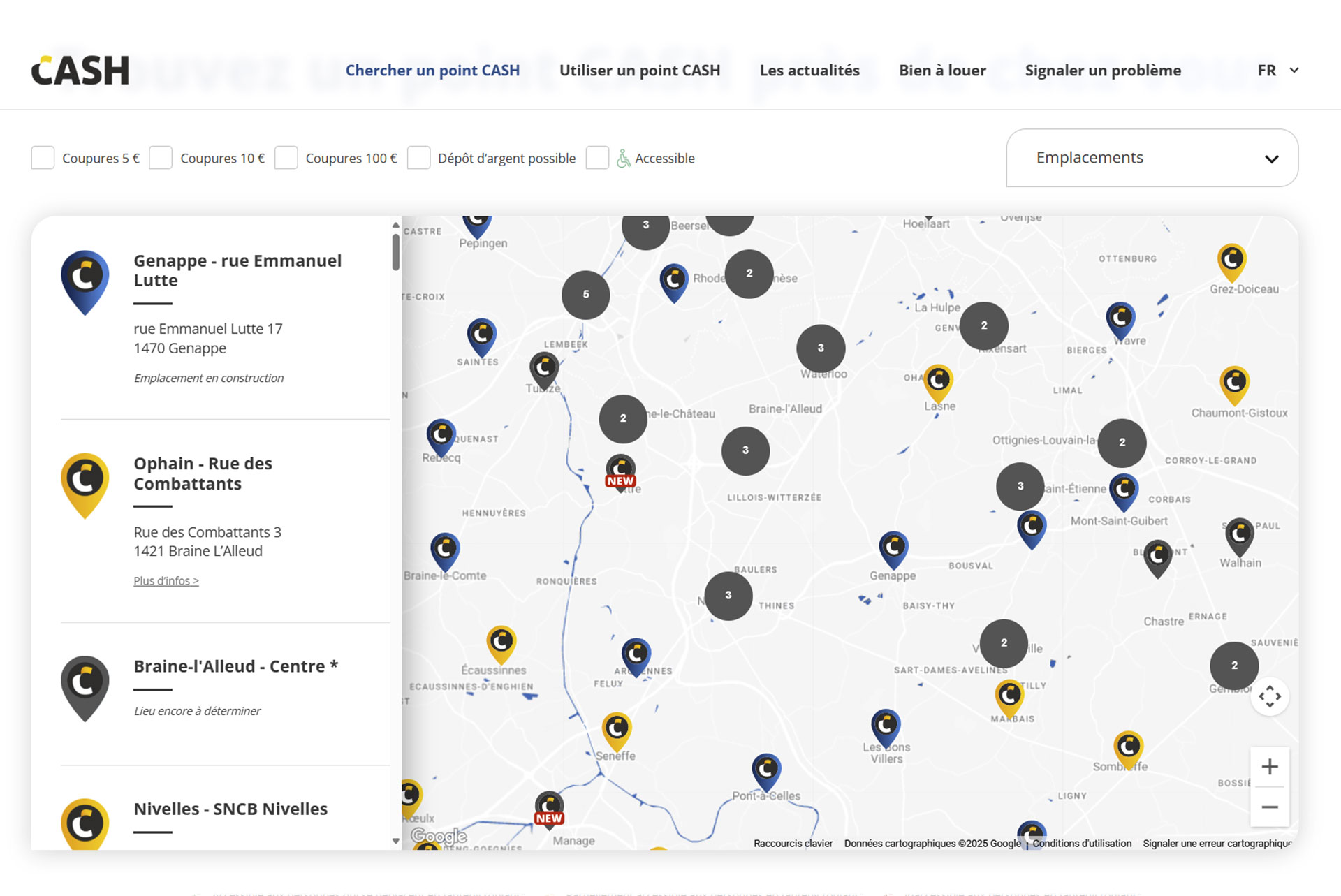Tick the Dépôt d'argent possible checkbox
Screen dimensions: 1341x896
pos(418,158)
